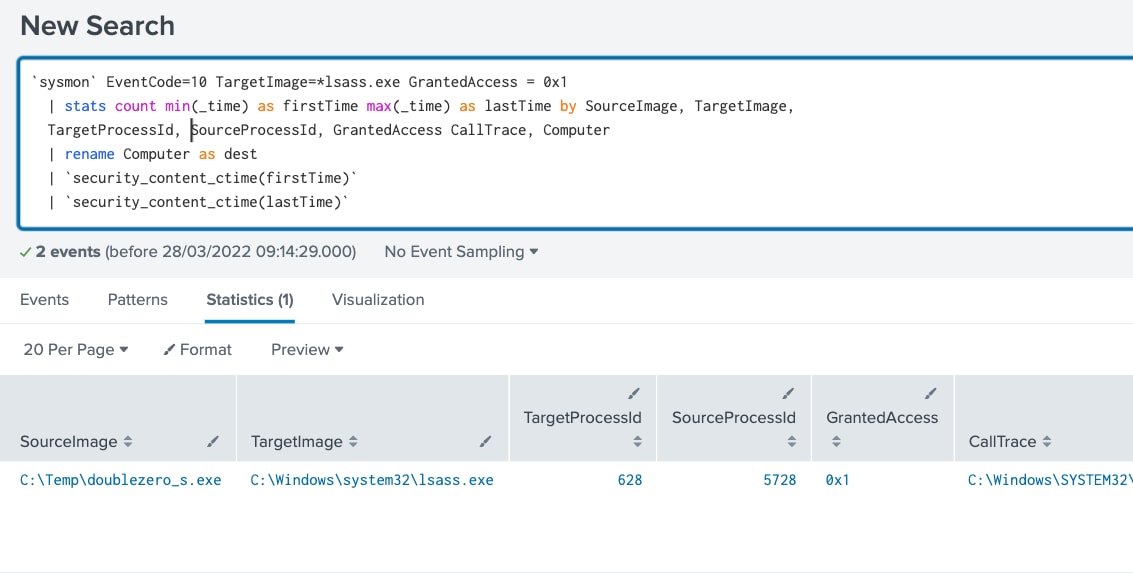Click the C:\Windows\SYSTEM32 CallTrace value
1133x573 pixels.
tap(1050, 480)
